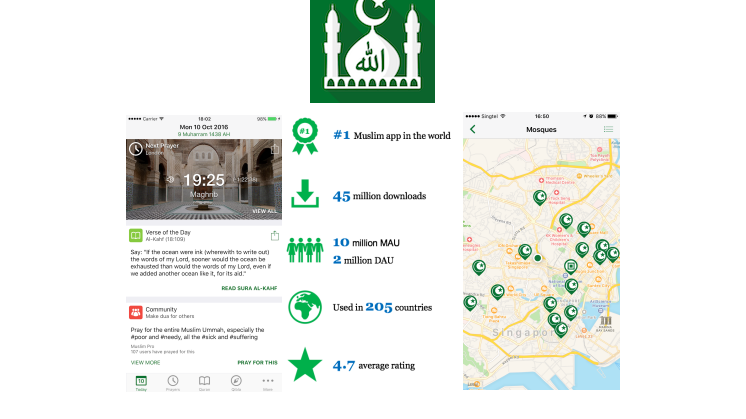Share the Verse of the Day

click(x=275, y=236)
